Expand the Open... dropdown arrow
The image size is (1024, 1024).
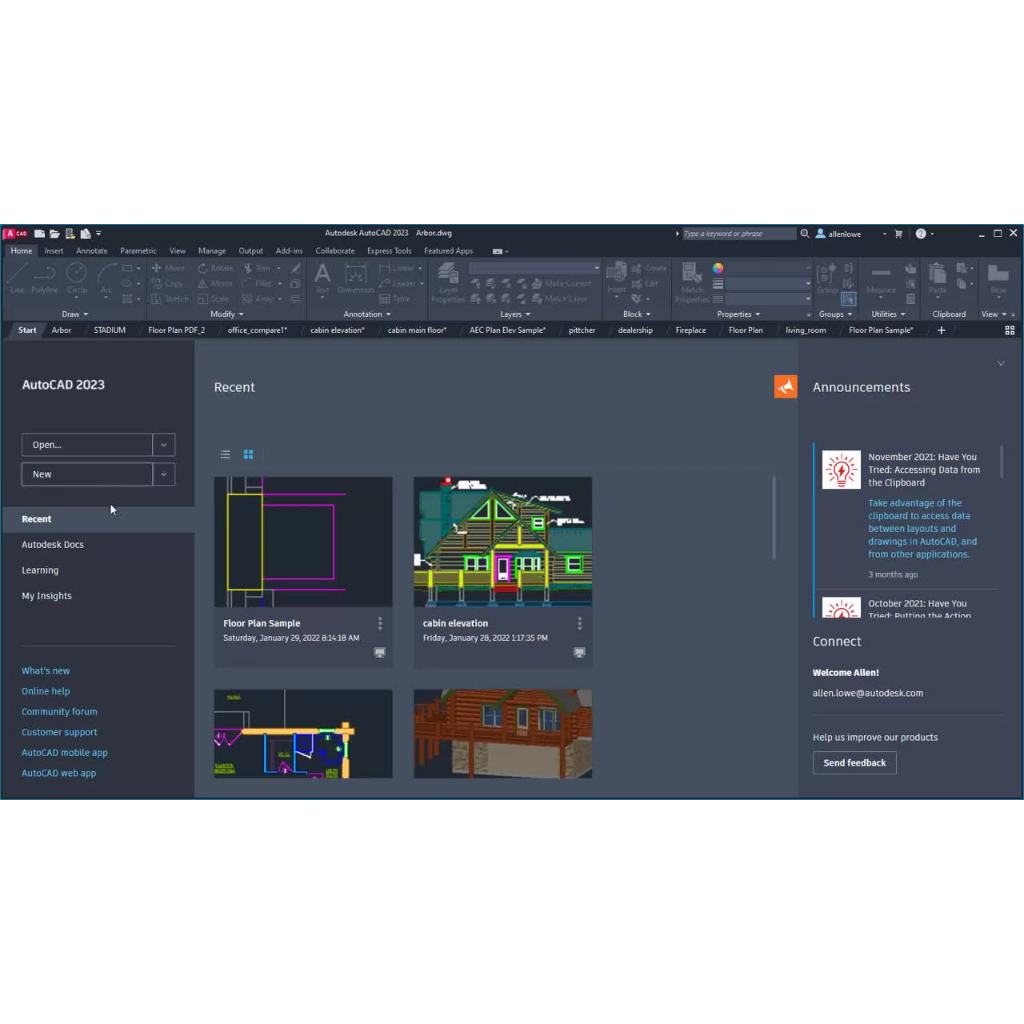click(164, 445)
